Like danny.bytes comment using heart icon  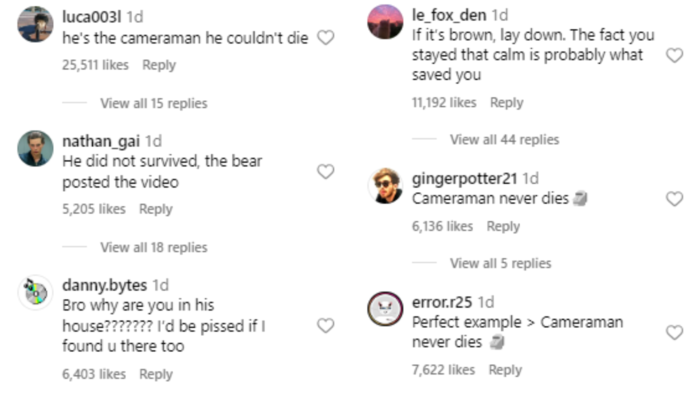coord(325,326)
